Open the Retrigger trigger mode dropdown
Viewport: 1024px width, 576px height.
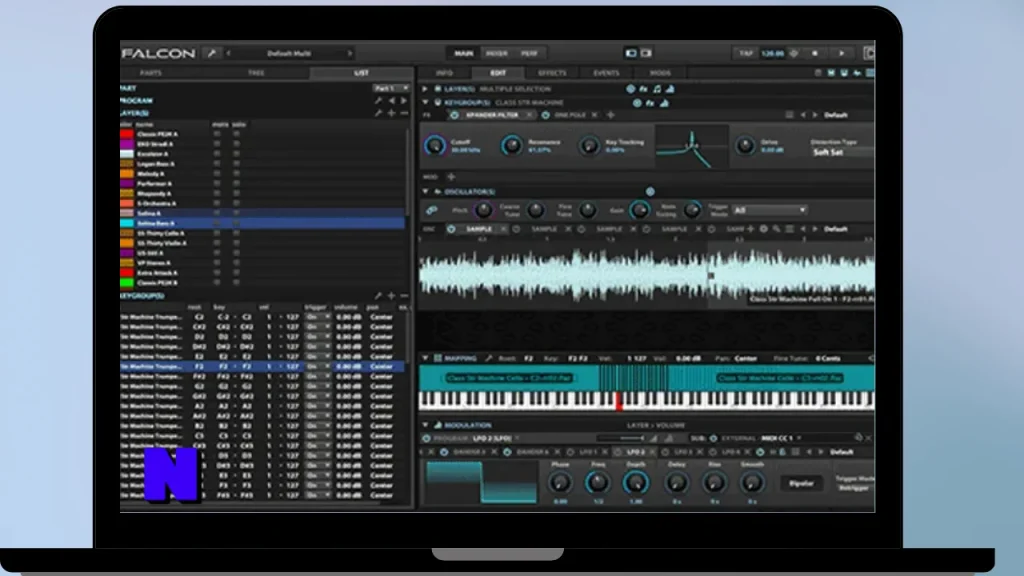click(x=854, y=488)
